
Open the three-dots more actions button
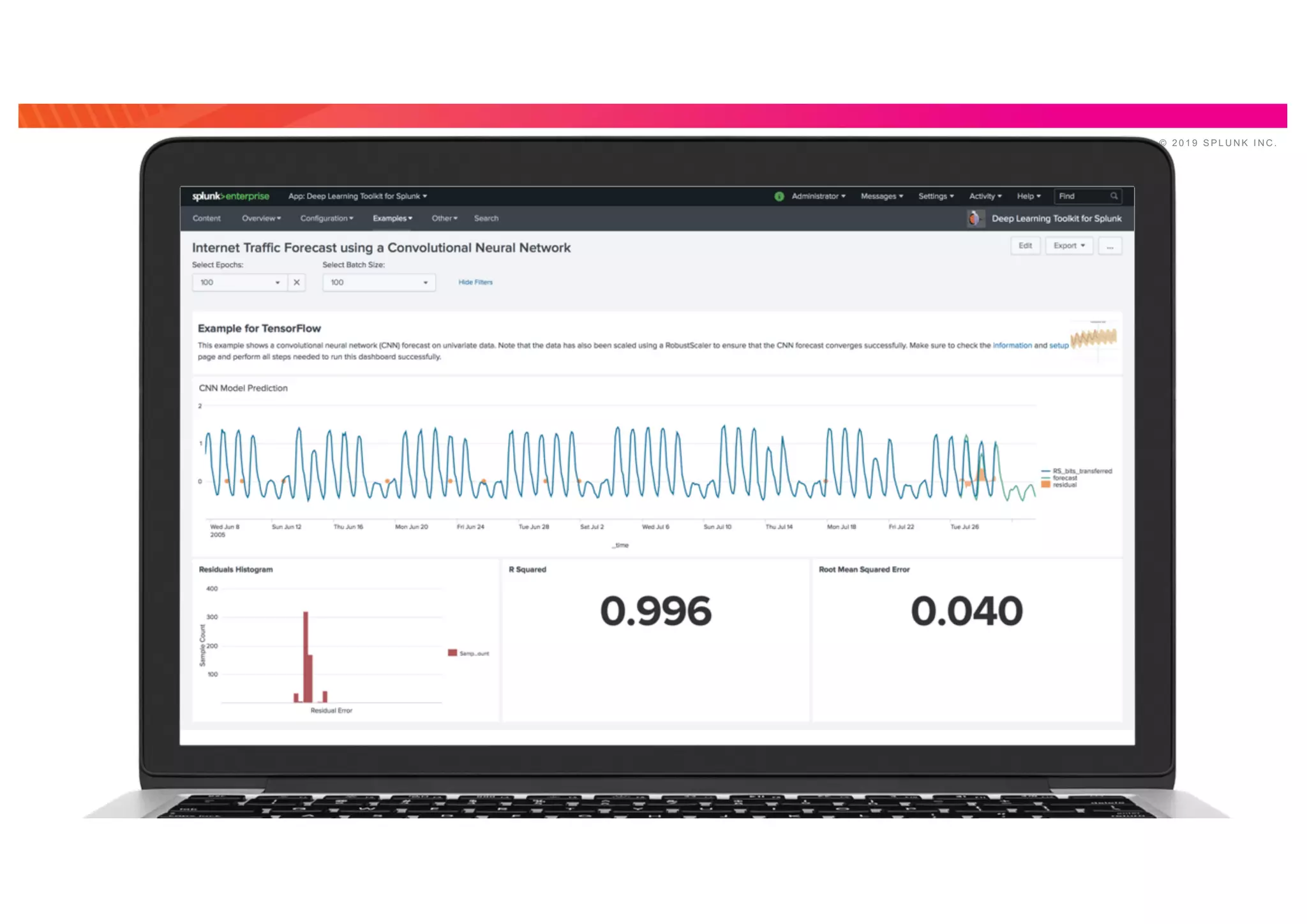1110,246
